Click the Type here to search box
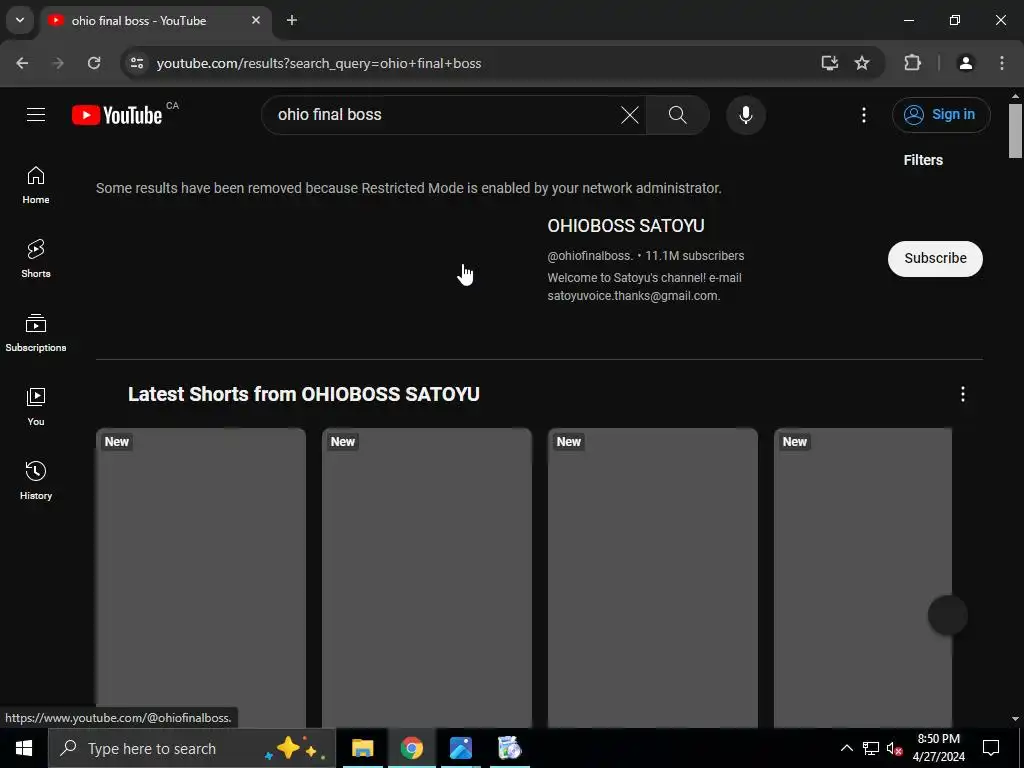The image size is (1024, 768). click(x=192, y=748)
